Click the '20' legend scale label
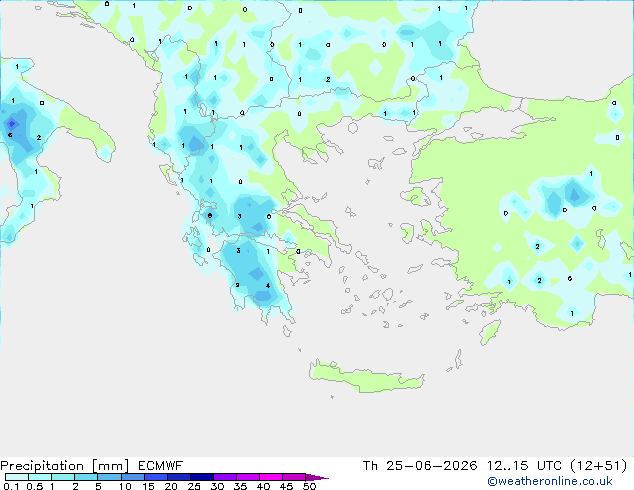 coord(171,486)
